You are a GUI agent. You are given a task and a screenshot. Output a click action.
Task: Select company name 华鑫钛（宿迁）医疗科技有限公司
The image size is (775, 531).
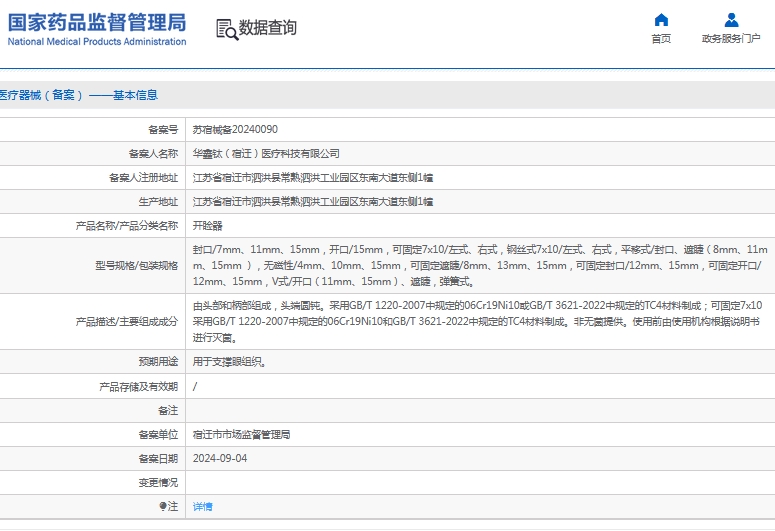point(266,154)
